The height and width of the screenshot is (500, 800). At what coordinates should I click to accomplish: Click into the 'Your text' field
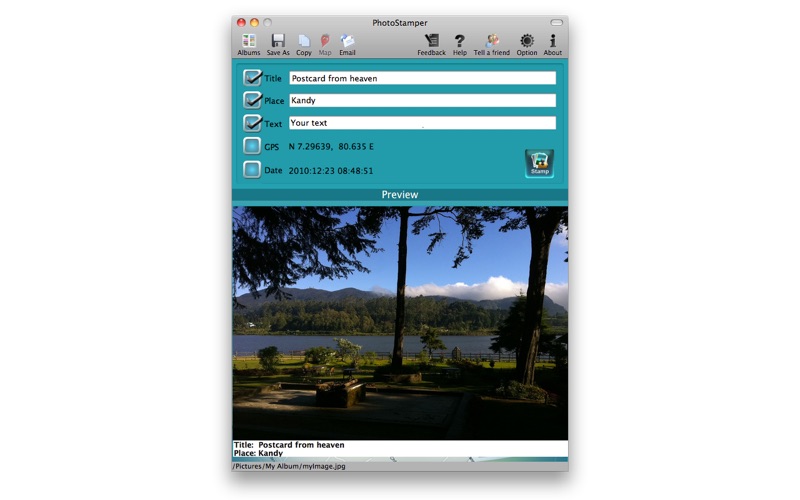pyautogui.click(x=422, y=123)
